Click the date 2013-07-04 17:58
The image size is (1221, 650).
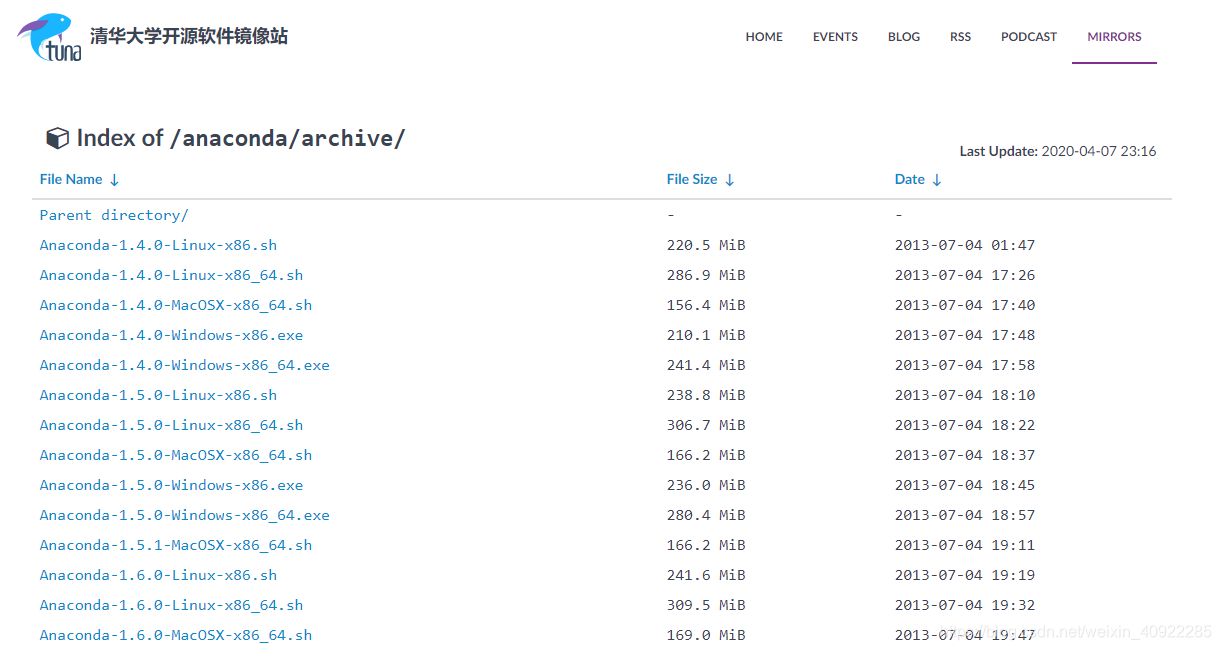[x=965, y=365]
